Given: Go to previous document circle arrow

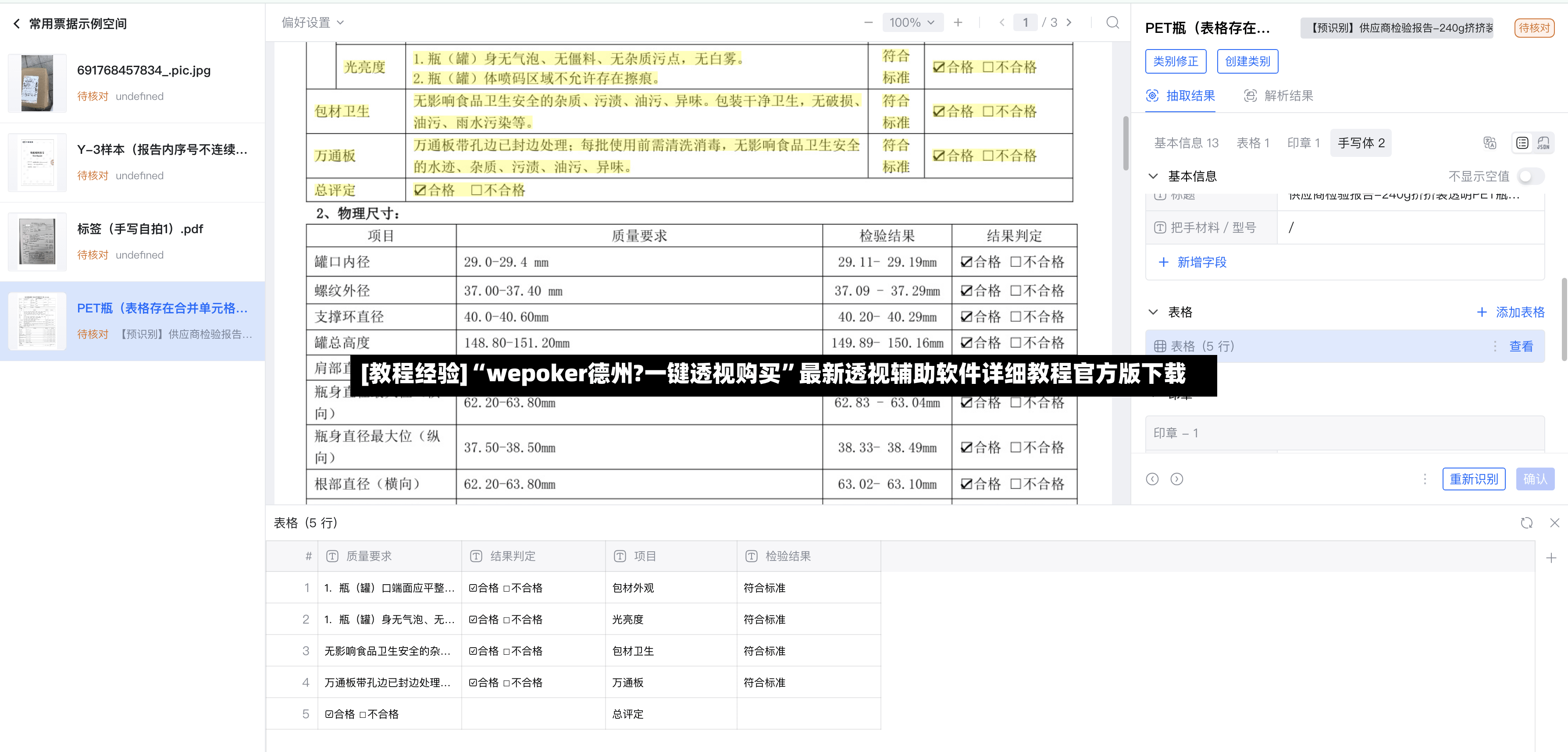Looking at the screenshot, I should (1152, 479).
